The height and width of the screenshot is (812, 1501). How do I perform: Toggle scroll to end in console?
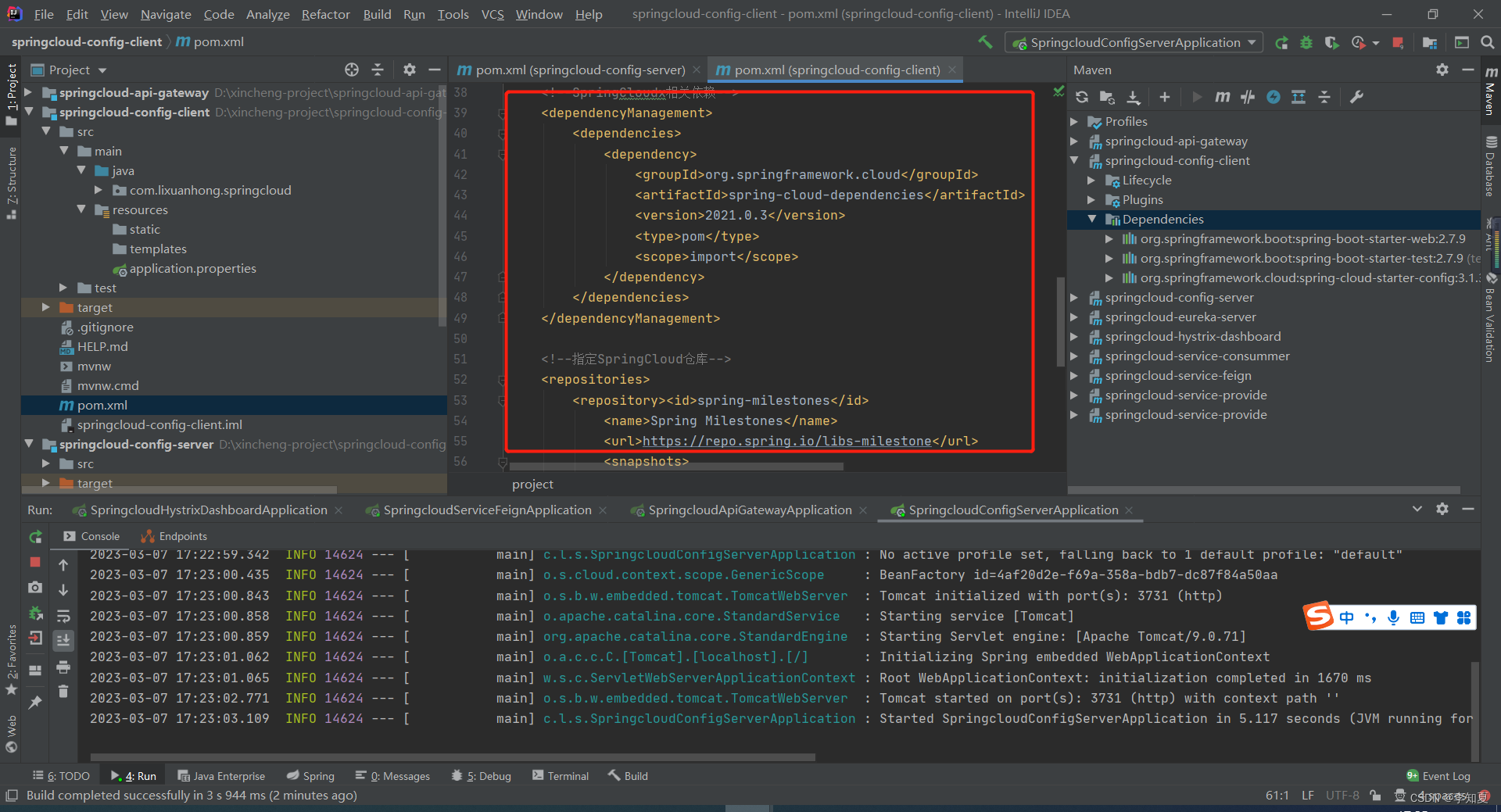click(63, 640)
